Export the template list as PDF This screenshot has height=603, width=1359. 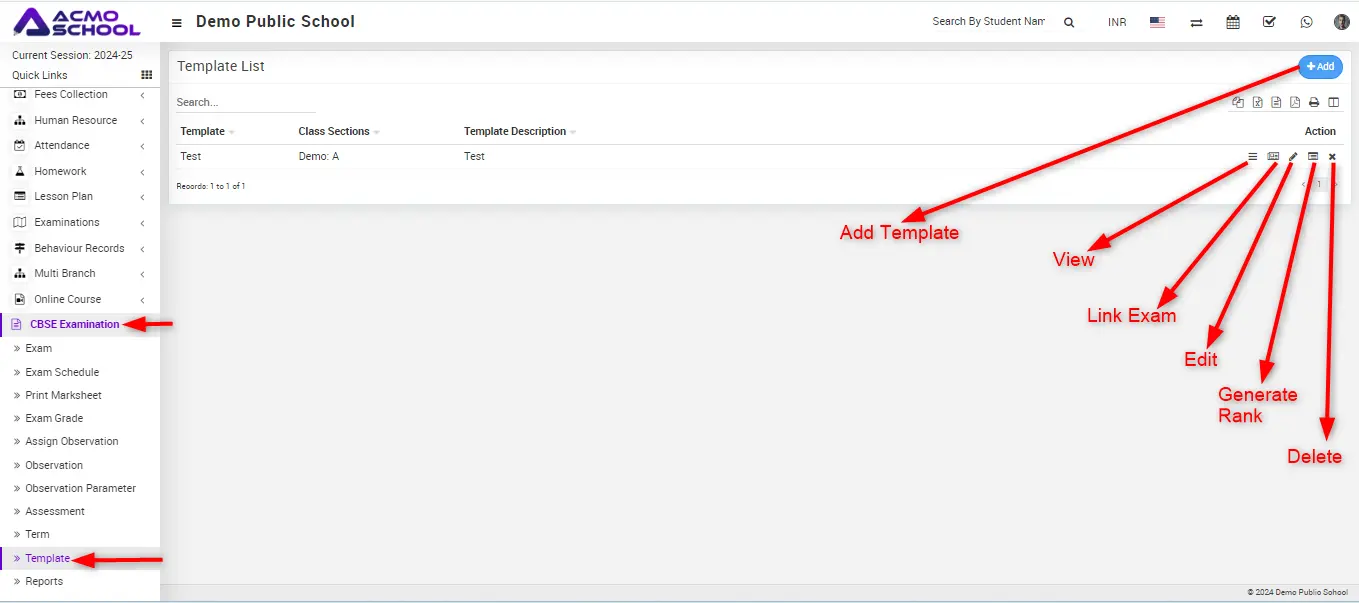(x=1295, y=102)
